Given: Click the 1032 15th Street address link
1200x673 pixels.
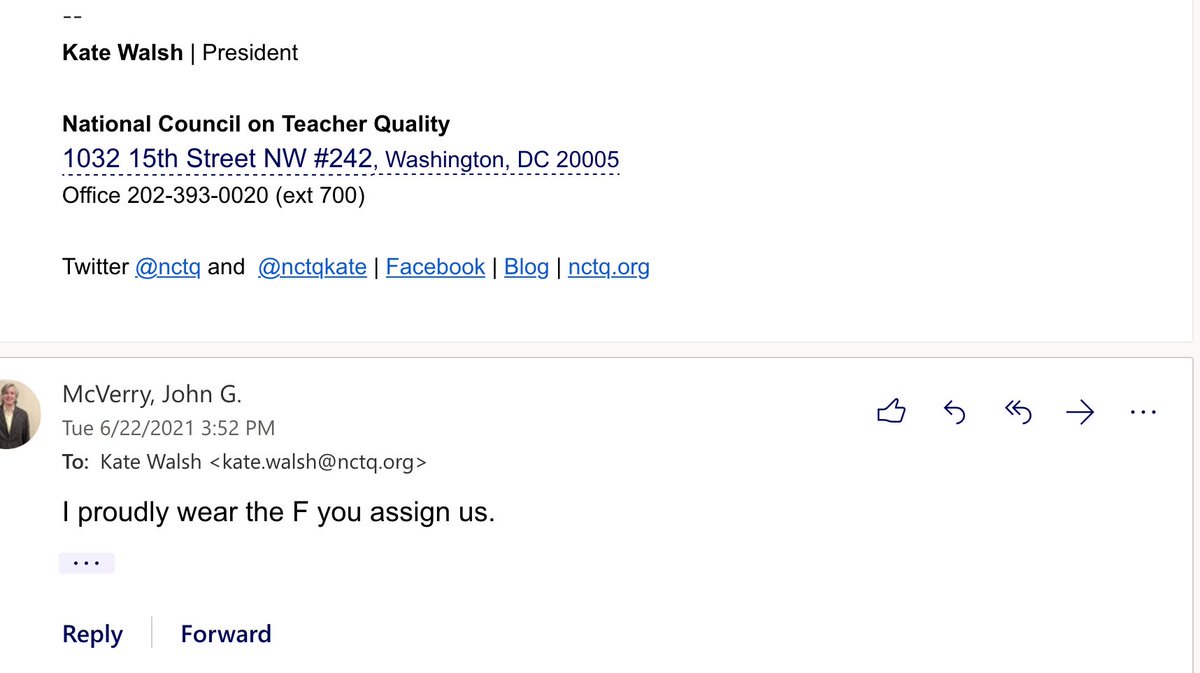Looking at the screenshot, I should pyautogui.click(x=218, y=159).
